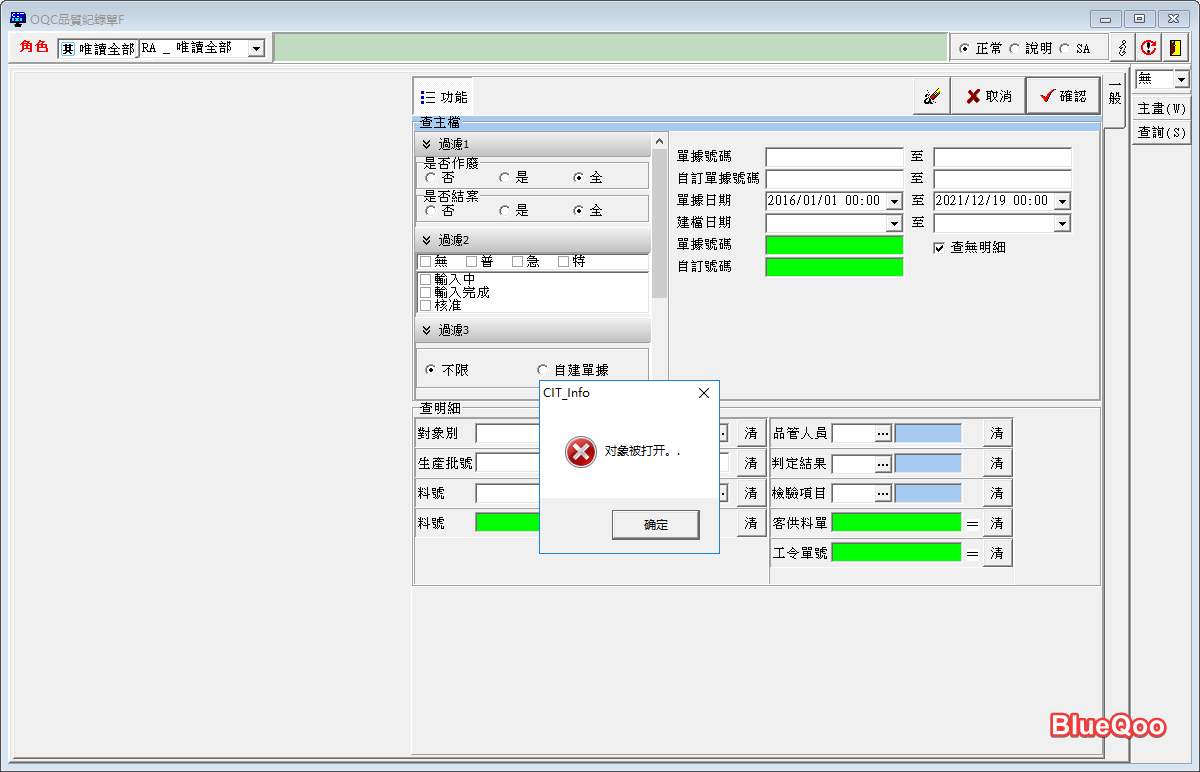Collapse the 過濾1 filter section
The height and width of the screenshot is (772, 1200).
click(x=427, y=145)
